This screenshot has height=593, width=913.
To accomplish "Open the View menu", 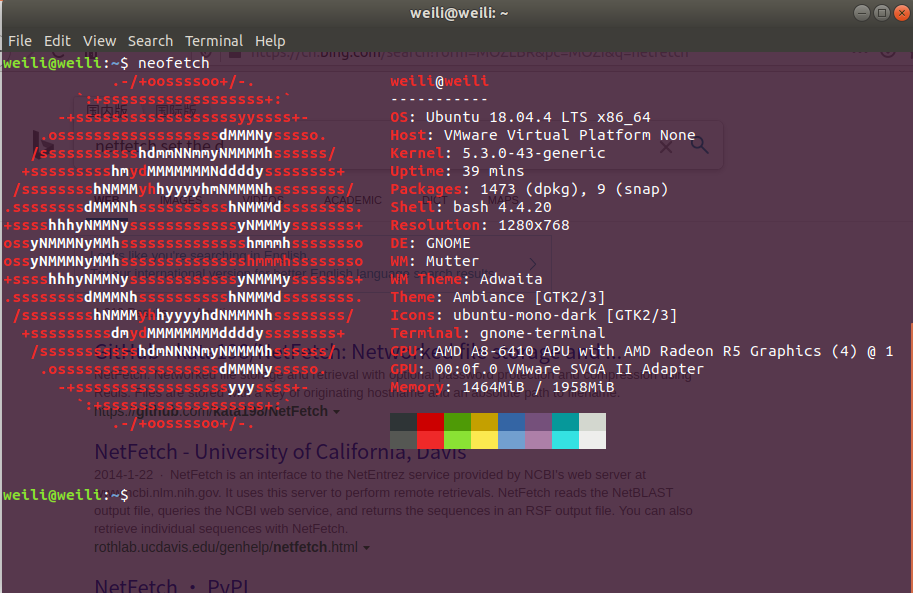I will pos(99,41).
